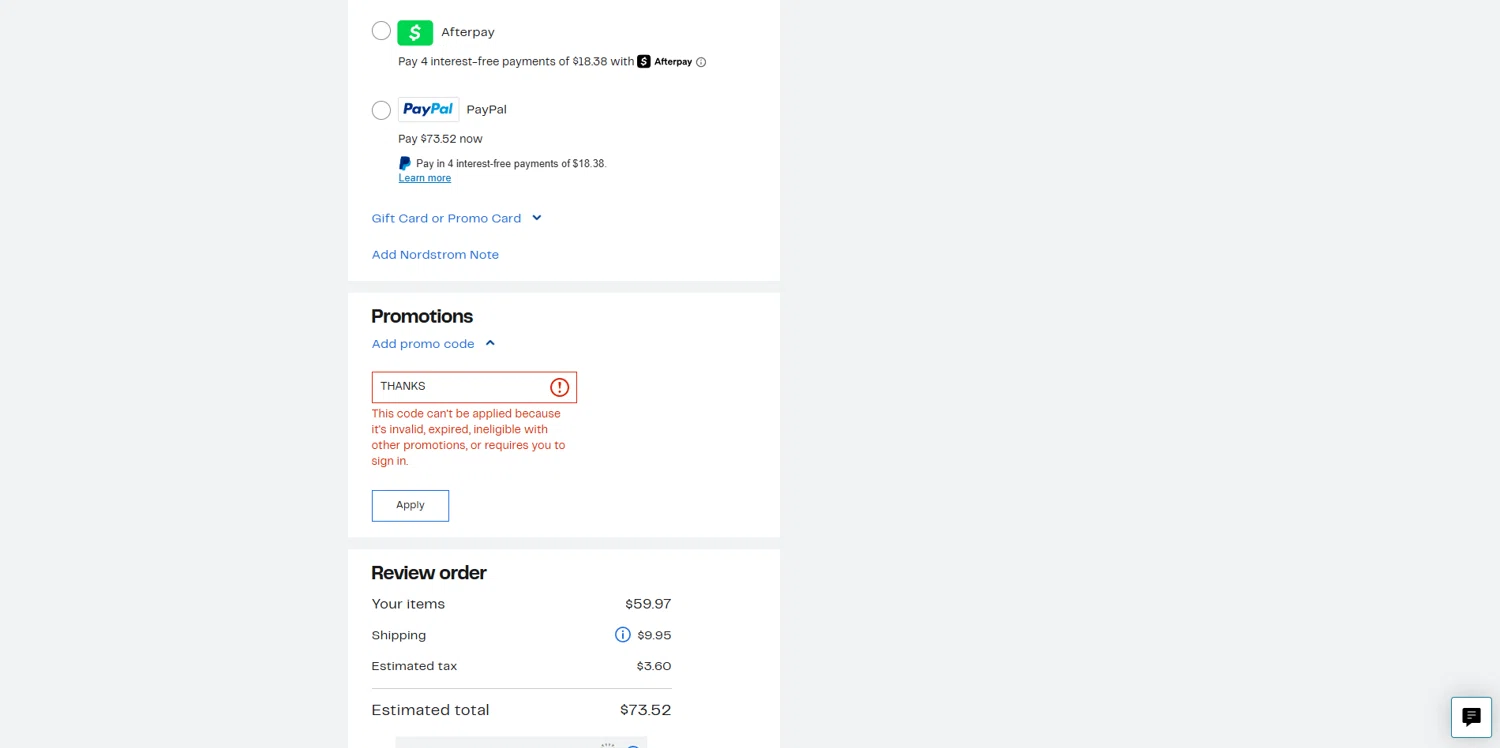Click the promo code field containing THANKS
The height and width of the screenshot is (748, 1500).
[x=460, y=387]
